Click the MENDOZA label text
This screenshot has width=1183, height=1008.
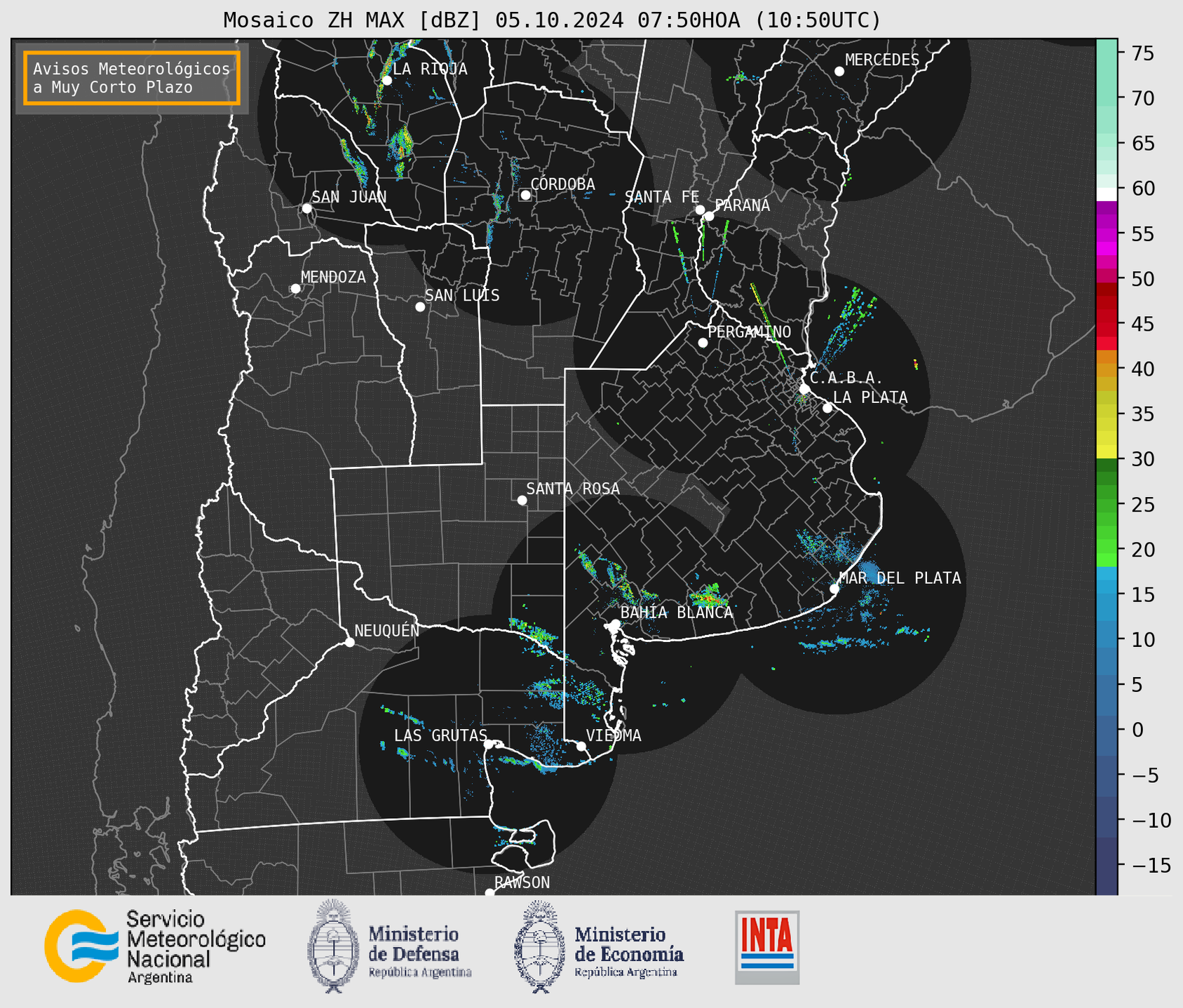point(334,277)
